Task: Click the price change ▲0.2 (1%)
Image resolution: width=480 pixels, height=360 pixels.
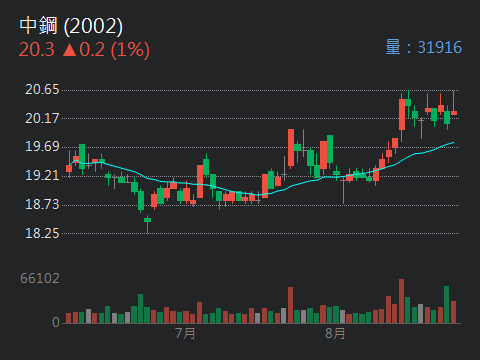Action: (106, 50)
